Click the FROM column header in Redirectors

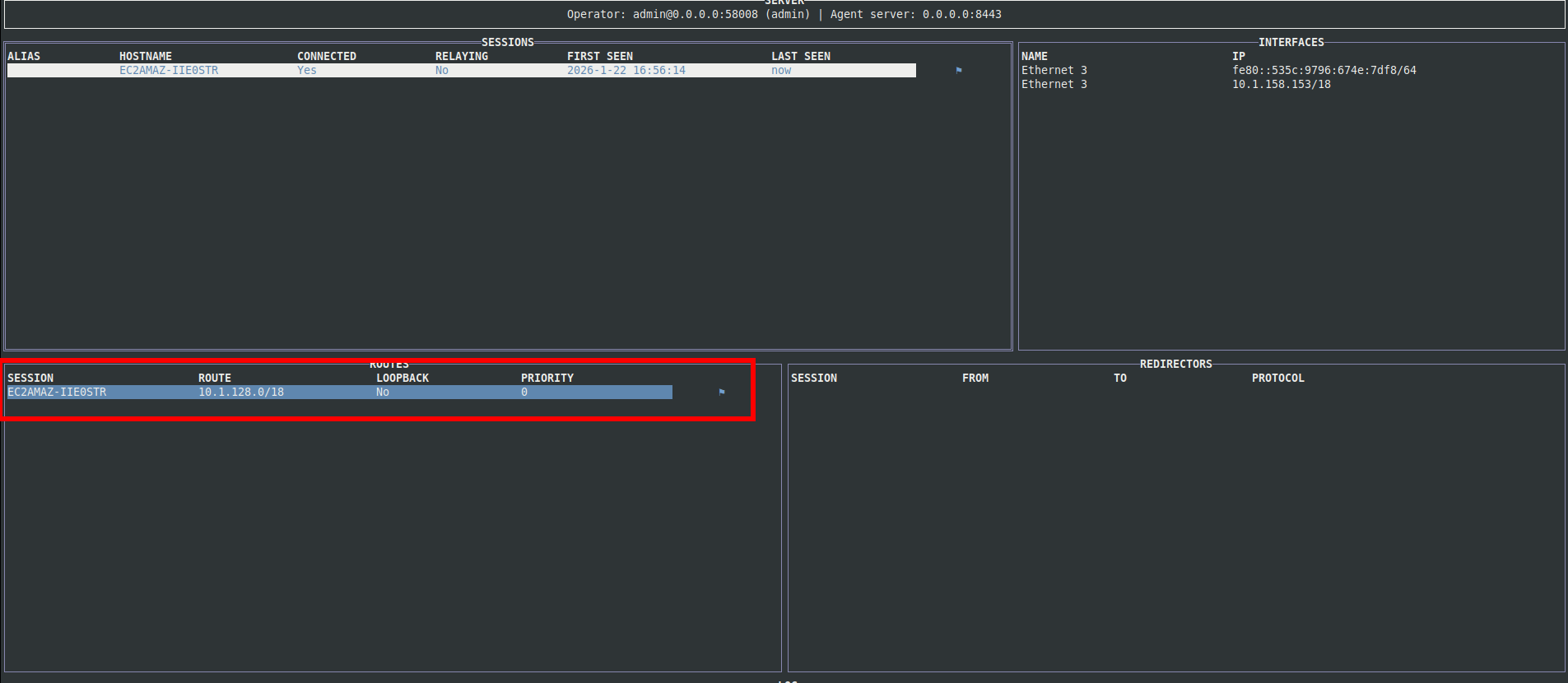(x=975, y=379)
